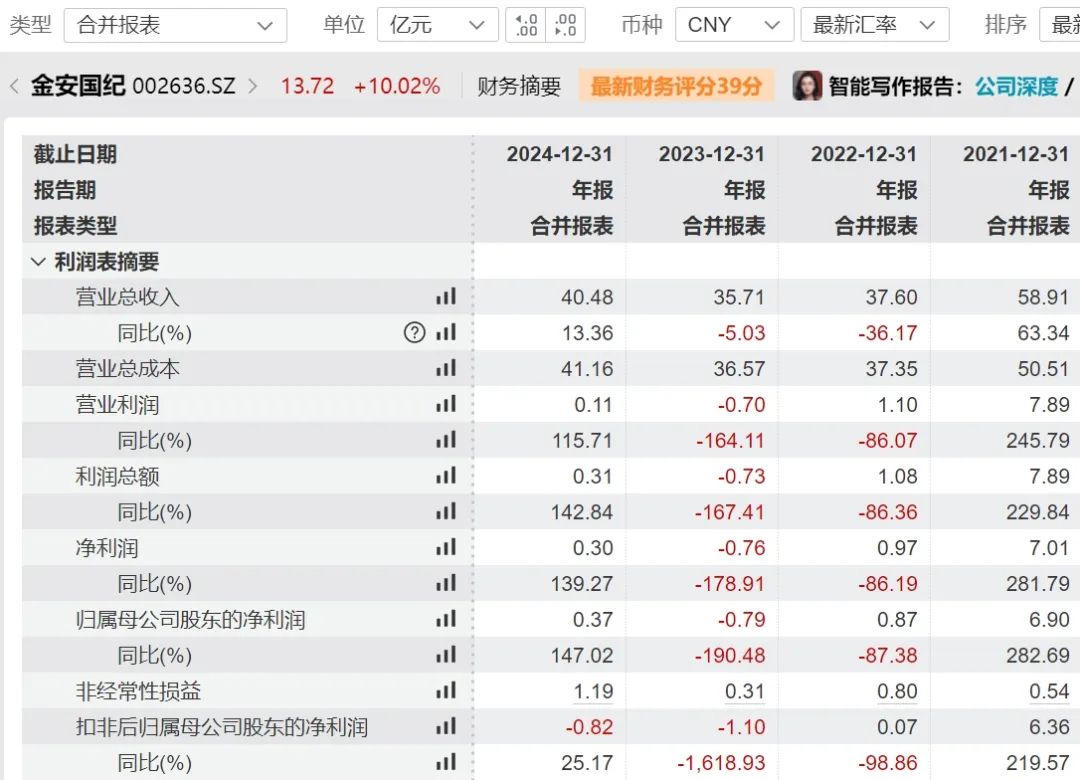
Task: Open chart icon for 营业利润 row
Action: [x=446, y=404]
